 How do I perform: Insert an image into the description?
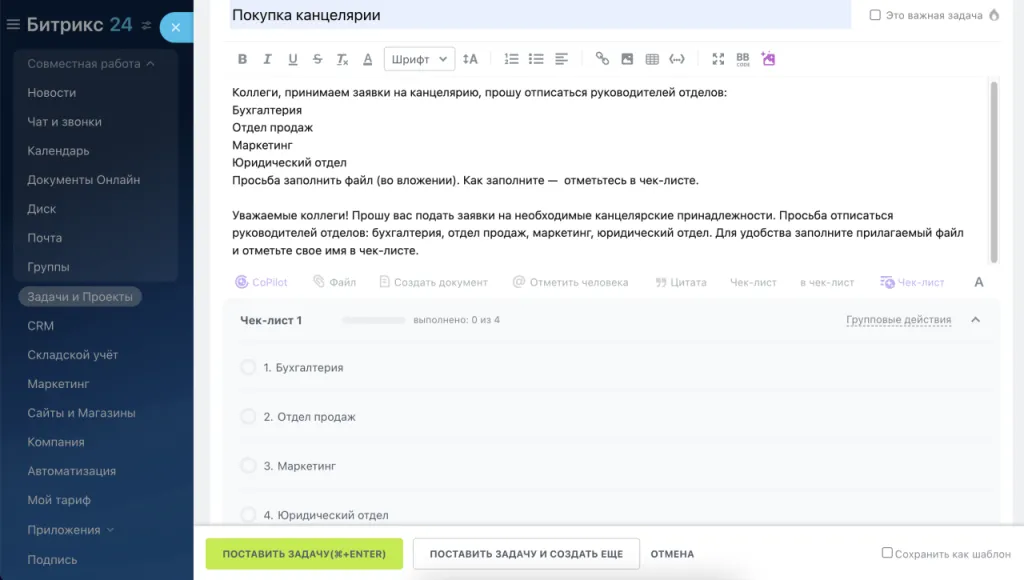[x=627, y=59]
